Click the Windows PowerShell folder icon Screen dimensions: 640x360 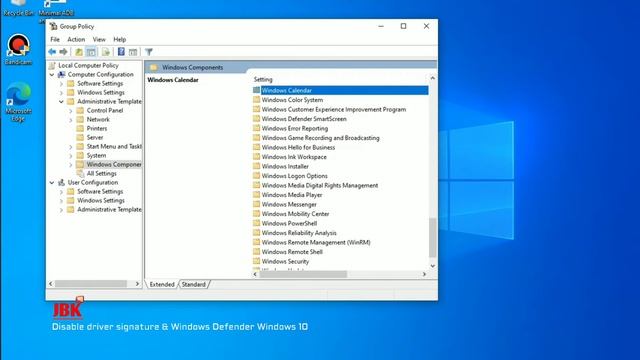coord(256,223)
